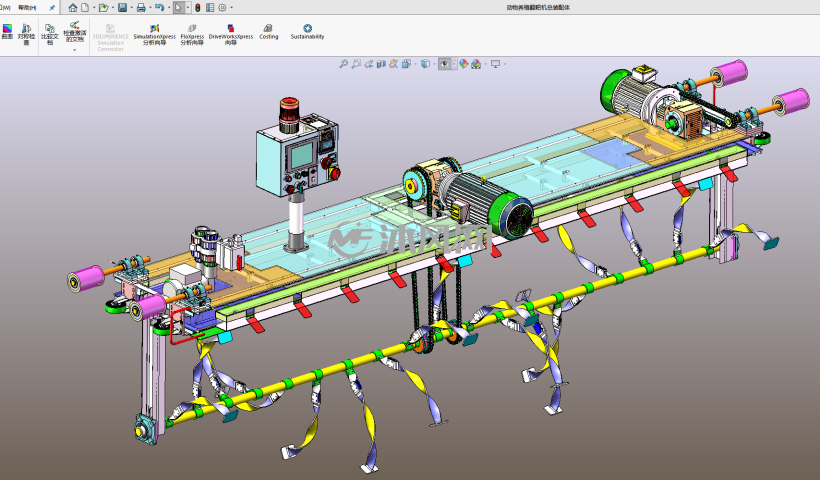Image resolution: width=820 pixels, height=480 pixels.
Task: Save the assembly with the disk icon
Action: coord(122,7)
